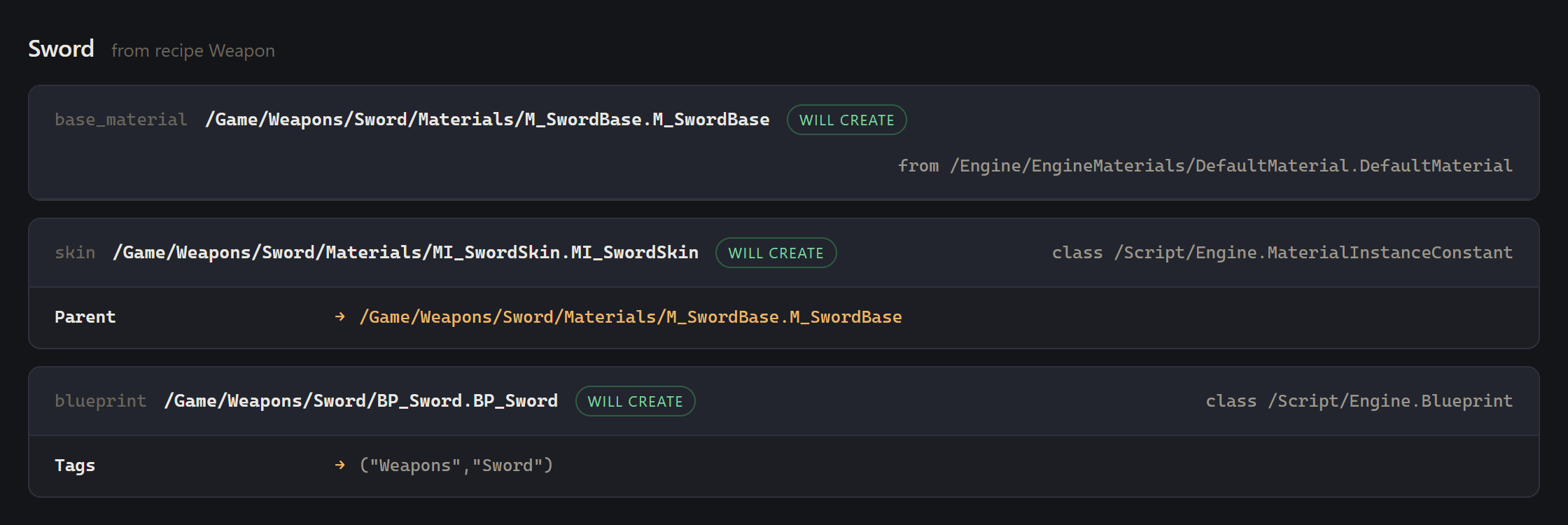Click WILL CREATE badge for base_material
Screen dimensions: 1568x525
coord(846,120)
